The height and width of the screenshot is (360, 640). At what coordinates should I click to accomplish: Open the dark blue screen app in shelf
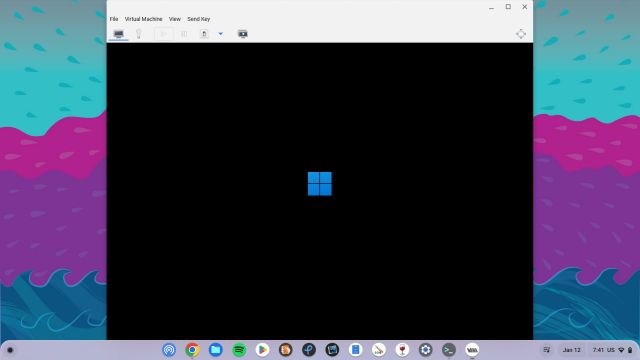coord(332,350)
